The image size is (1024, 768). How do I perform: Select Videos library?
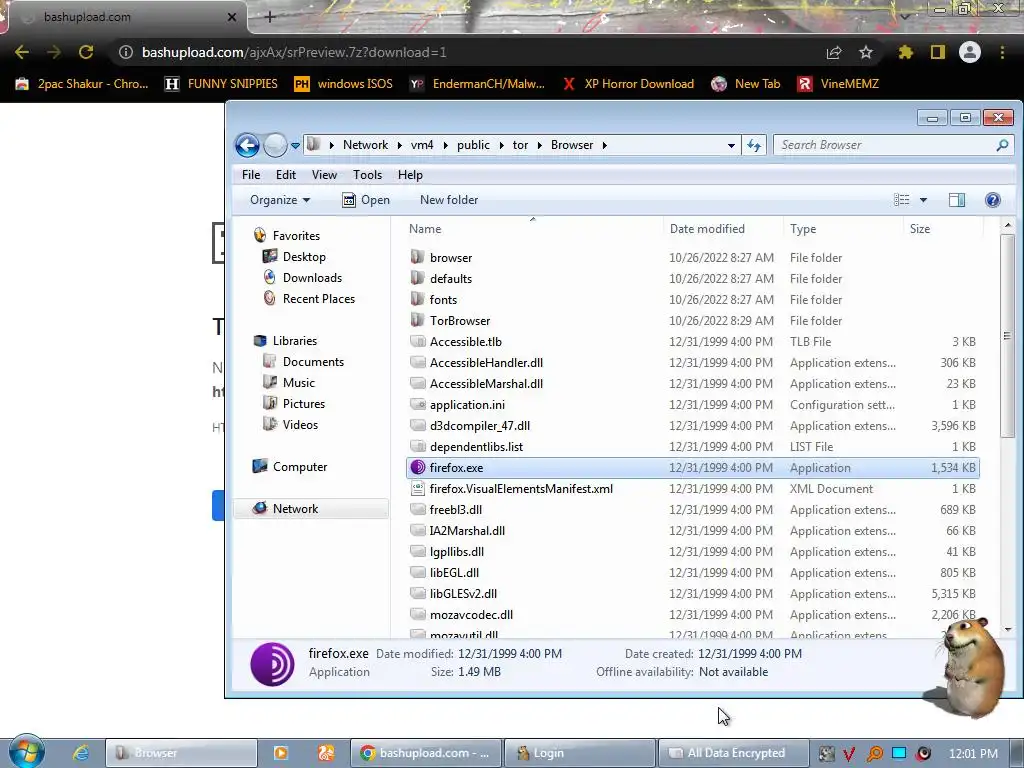pyautogui.click(x=300, y=424)
